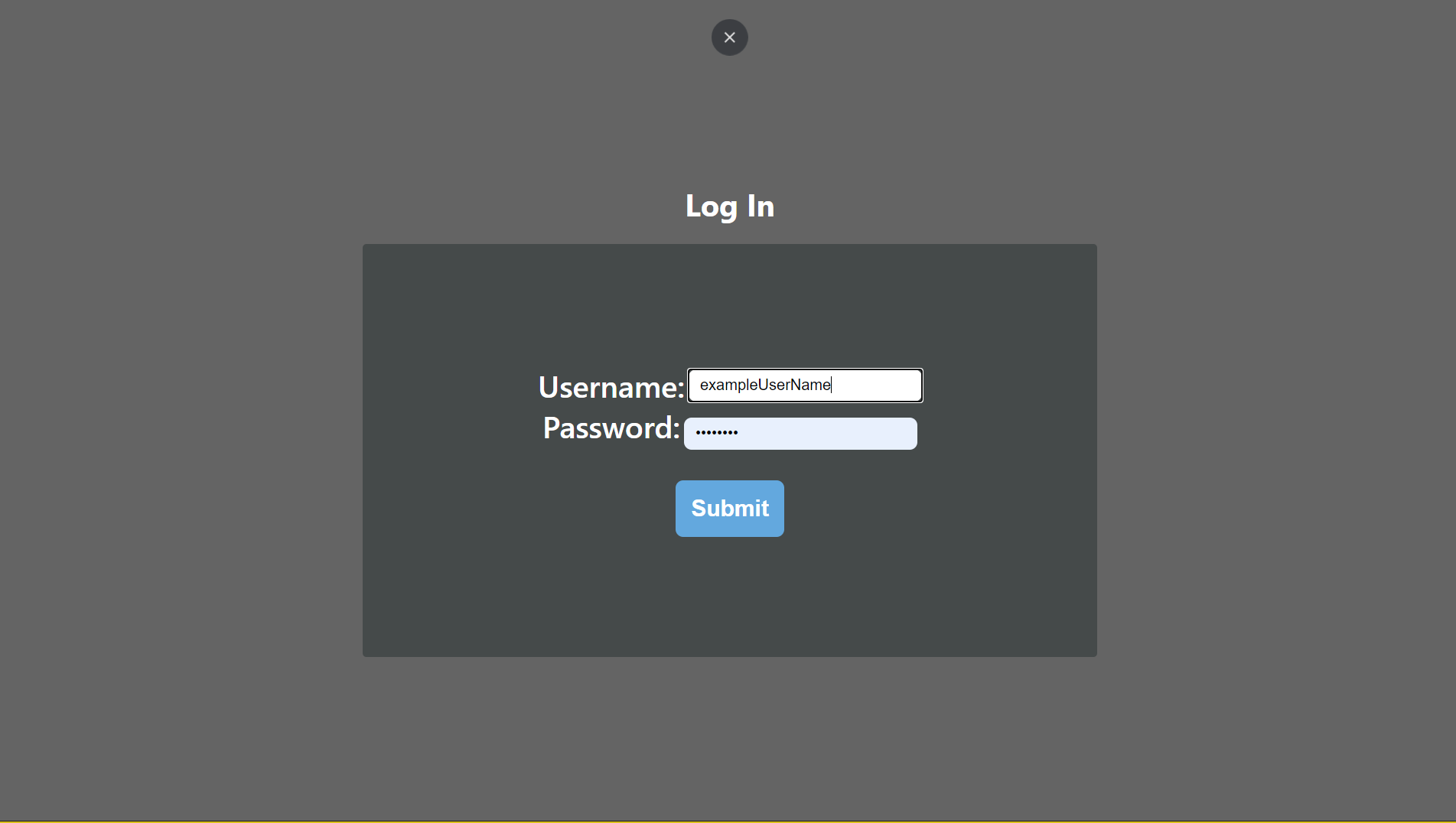This screenshot has height=823, width=1456.
Task: Click gray overlay right of form panel
Action: coord(1276,450)
